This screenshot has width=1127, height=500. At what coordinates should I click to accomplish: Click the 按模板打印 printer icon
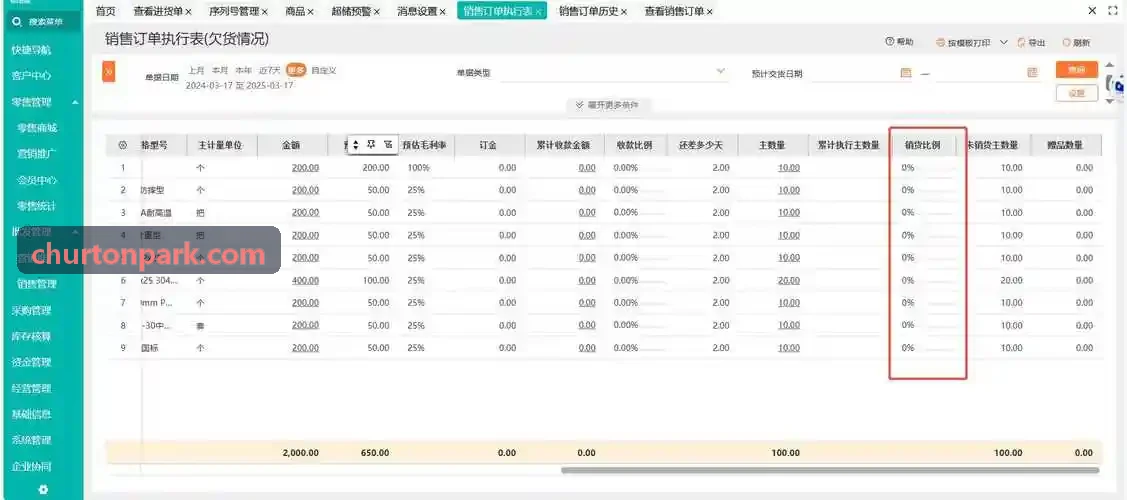[940, 43]
